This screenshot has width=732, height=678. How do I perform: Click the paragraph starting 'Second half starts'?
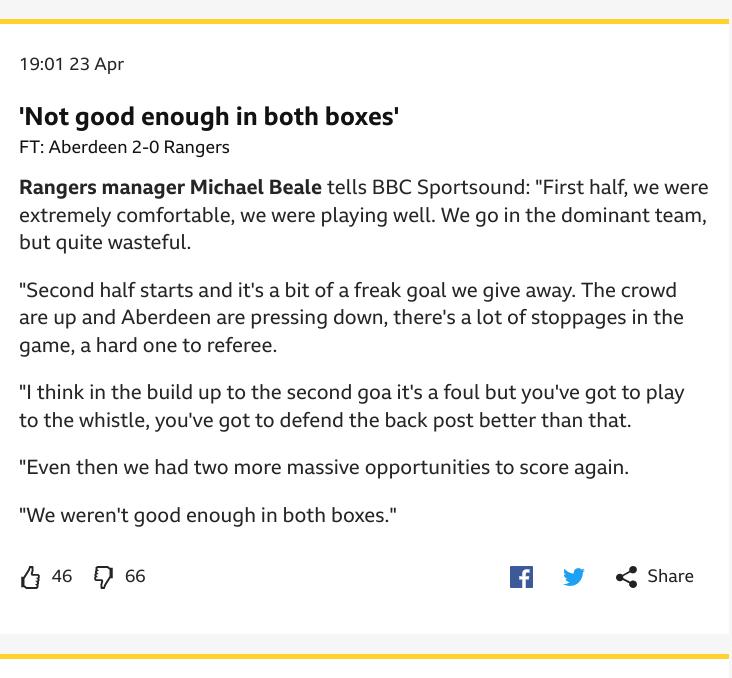351,318
